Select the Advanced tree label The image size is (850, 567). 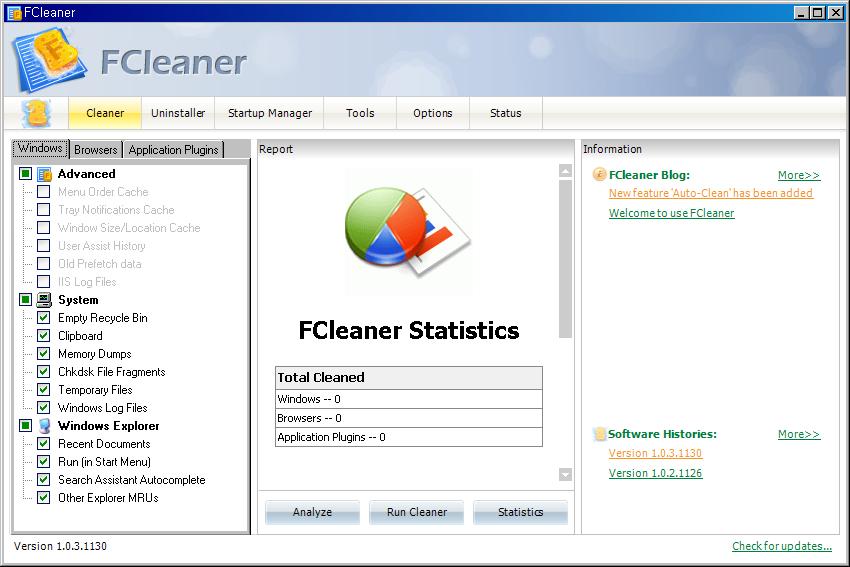pyautogui.click(x=87, y=174)
